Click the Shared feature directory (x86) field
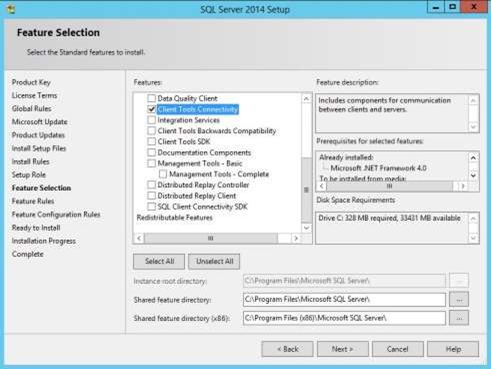 [344, 318]
